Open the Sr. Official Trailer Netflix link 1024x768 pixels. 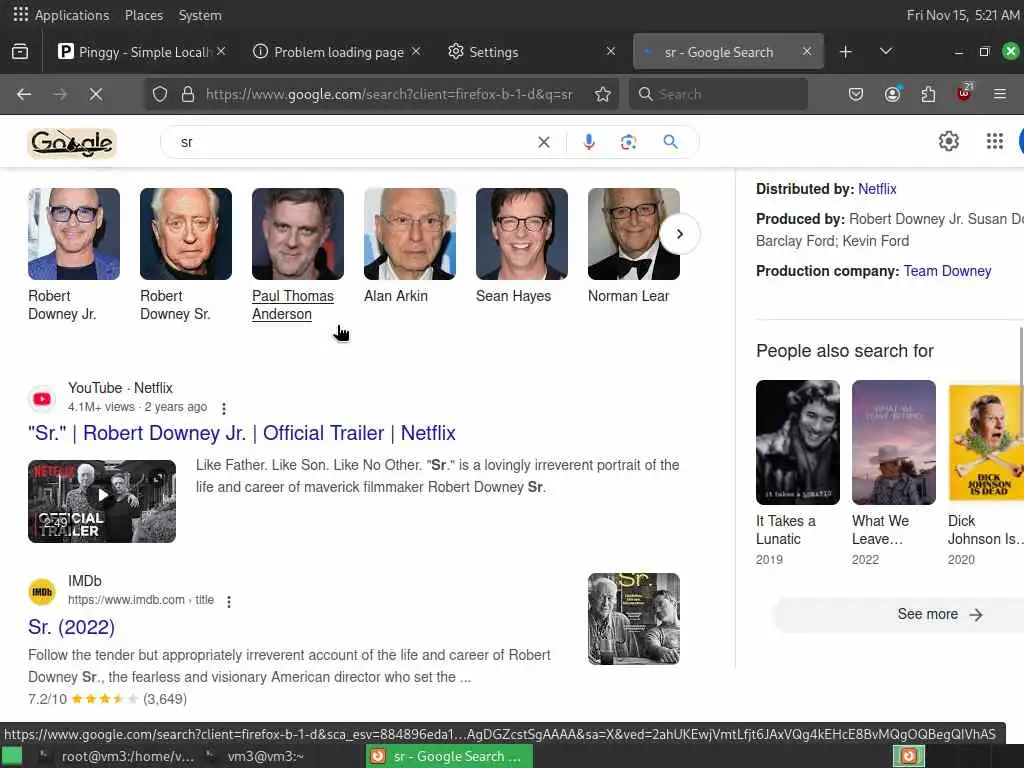[x=242, y=433]
